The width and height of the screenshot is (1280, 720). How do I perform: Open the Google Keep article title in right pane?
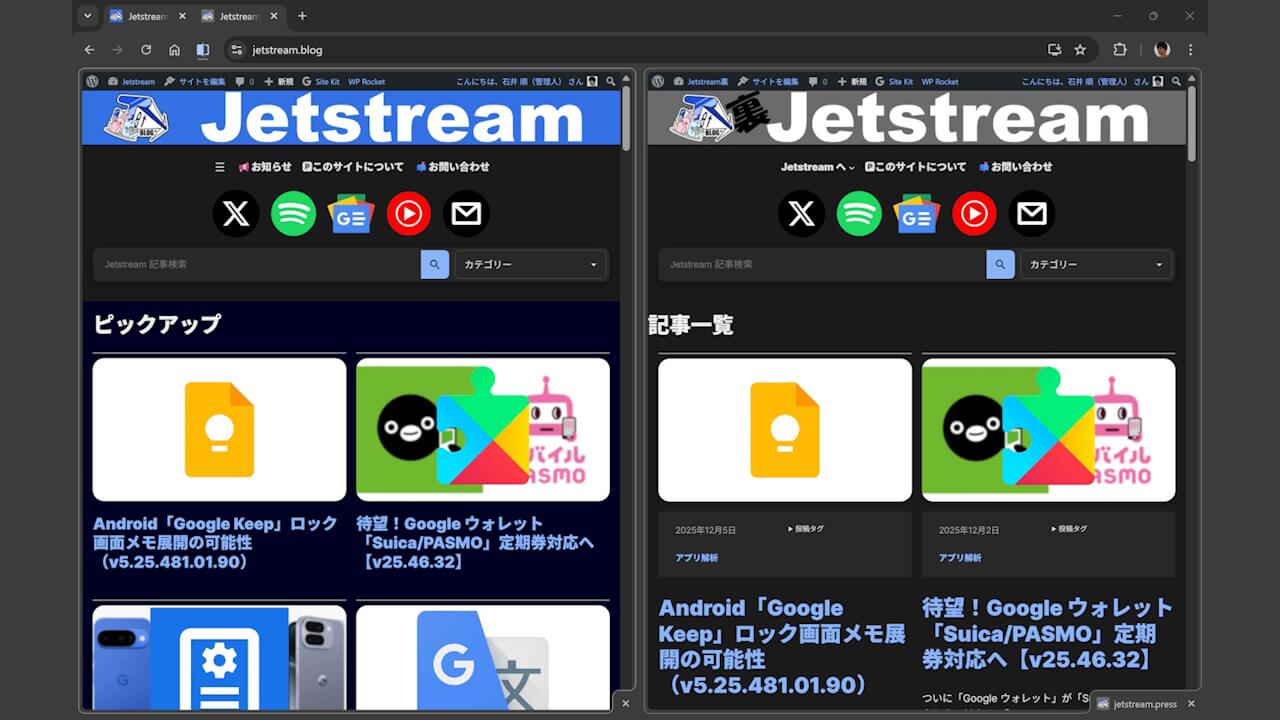(x=780, y=646)
